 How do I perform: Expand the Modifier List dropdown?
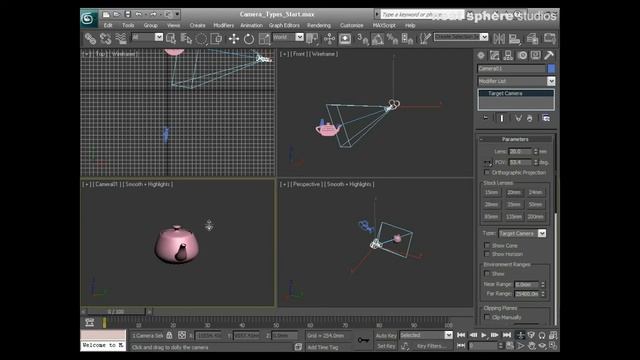pos(516,81)
